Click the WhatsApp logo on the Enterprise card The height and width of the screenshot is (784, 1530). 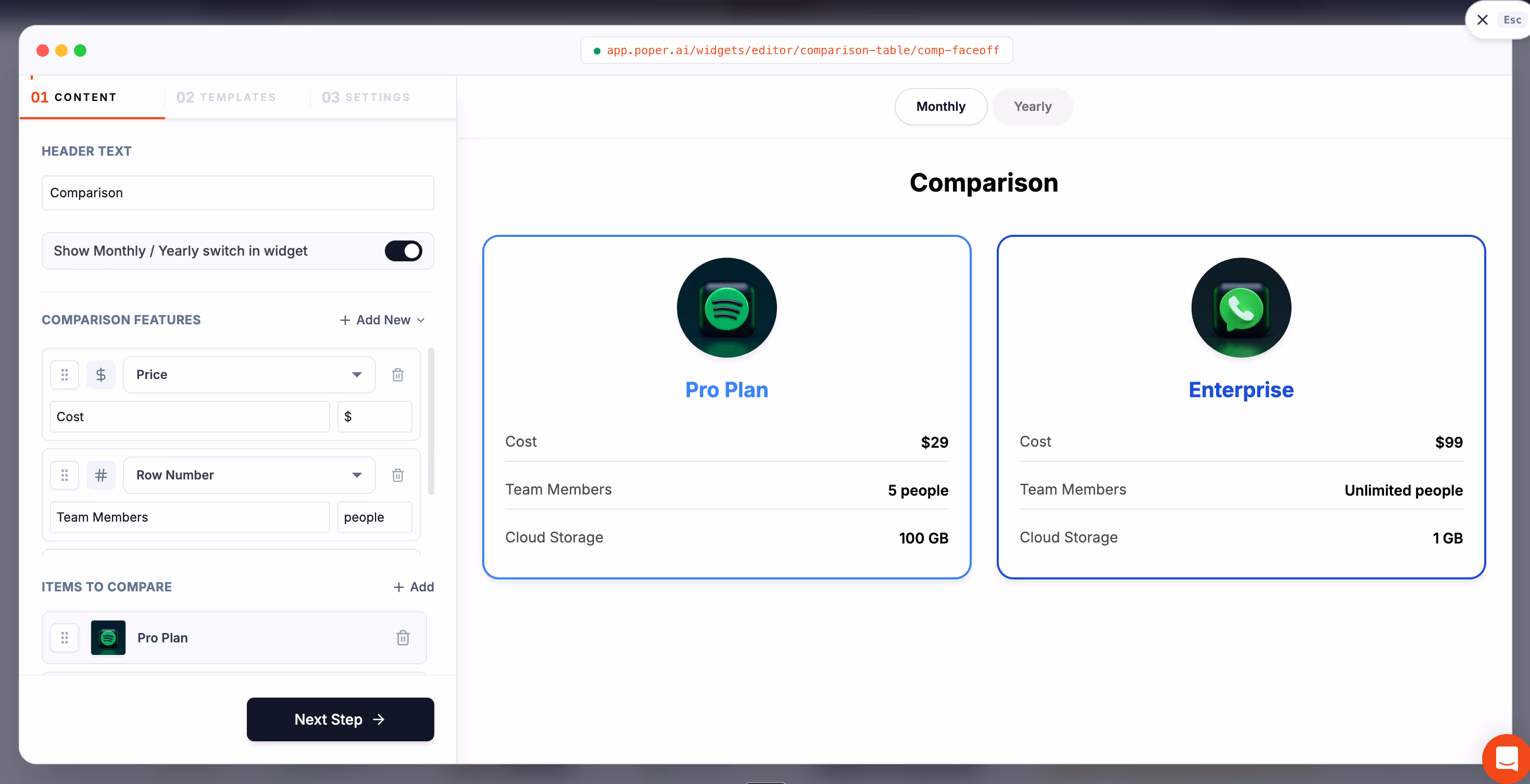(x=1241, y=308)
